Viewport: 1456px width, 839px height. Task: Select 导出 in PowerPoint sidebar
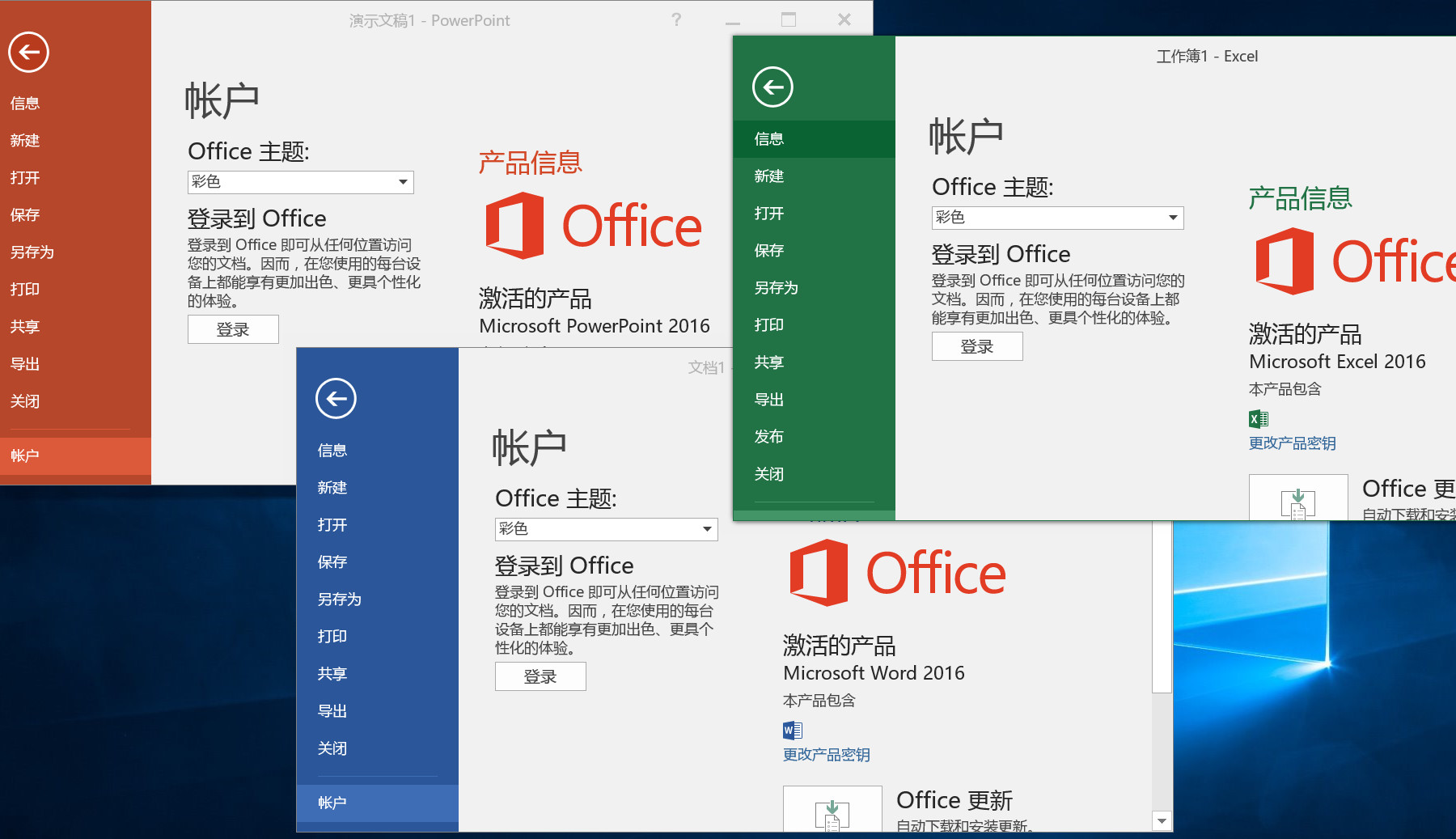pos(75,363)
